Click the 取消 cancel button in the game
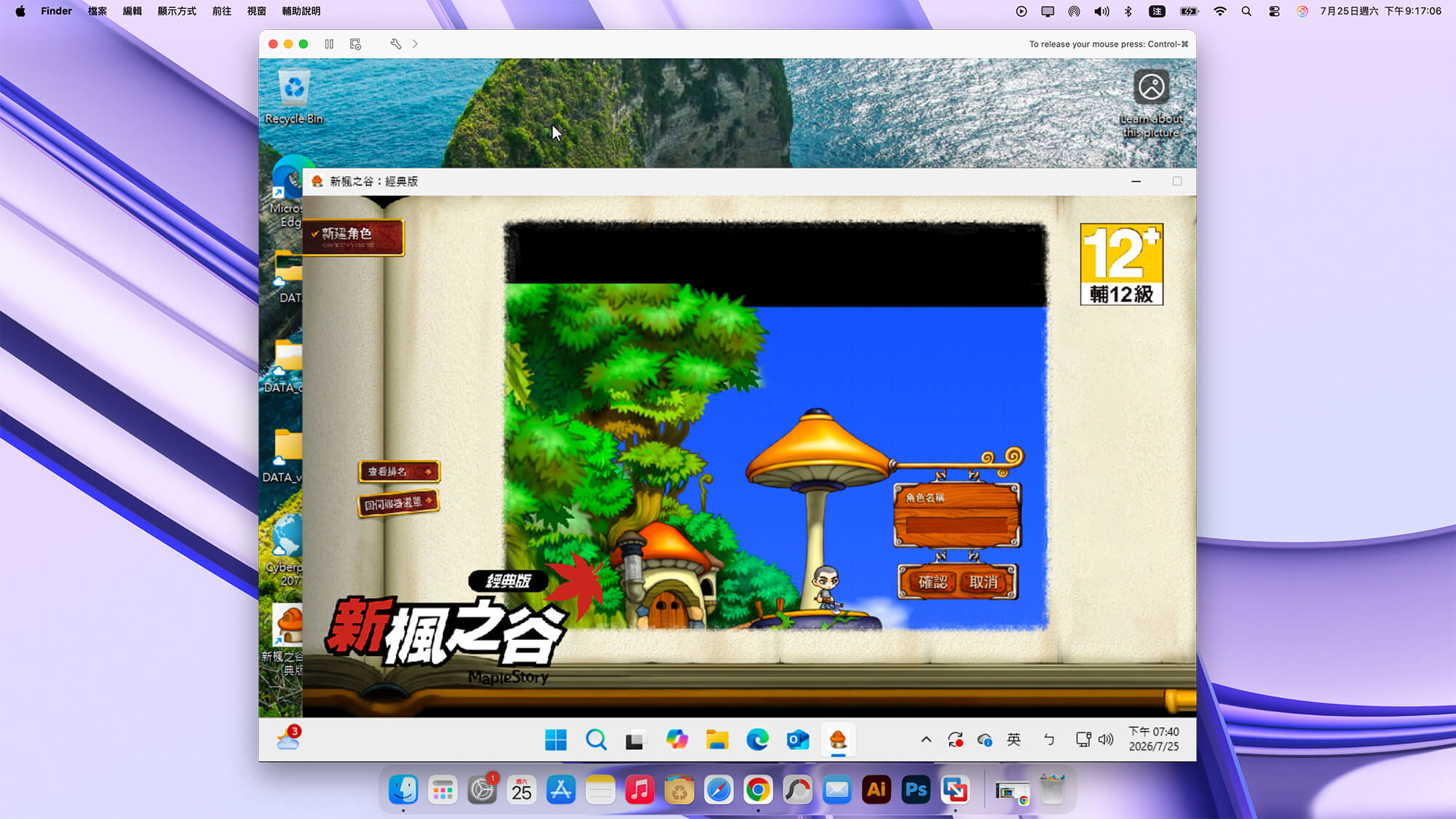 pyautogui.click(x=984, y=582)
